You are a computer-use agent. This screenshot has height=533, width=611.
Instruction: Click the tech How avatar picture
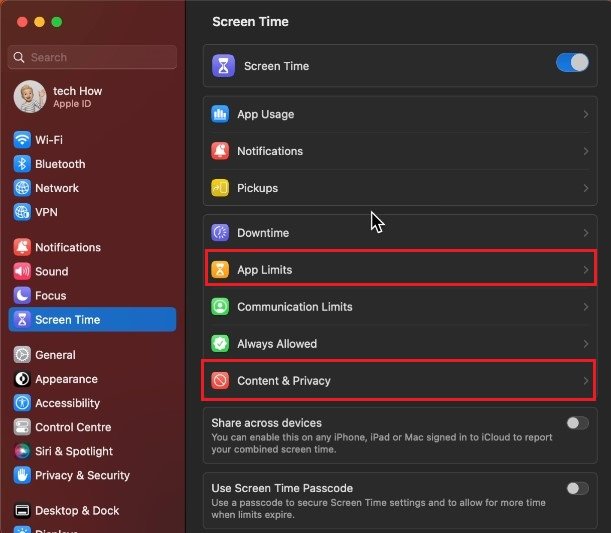click(x=30, y=97)
